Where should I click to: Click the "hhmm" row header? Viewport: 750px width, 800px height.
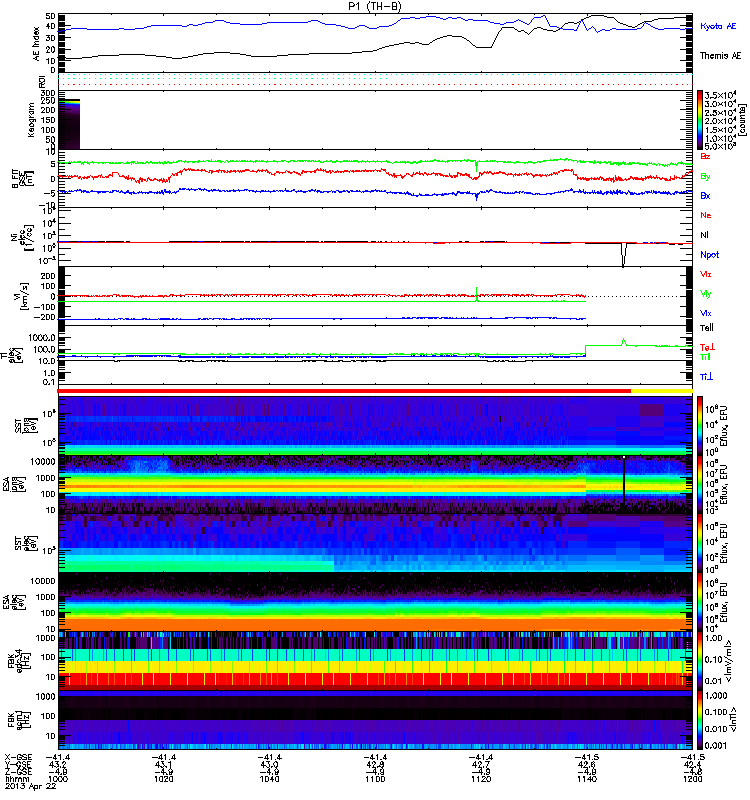tap(16, 779)
